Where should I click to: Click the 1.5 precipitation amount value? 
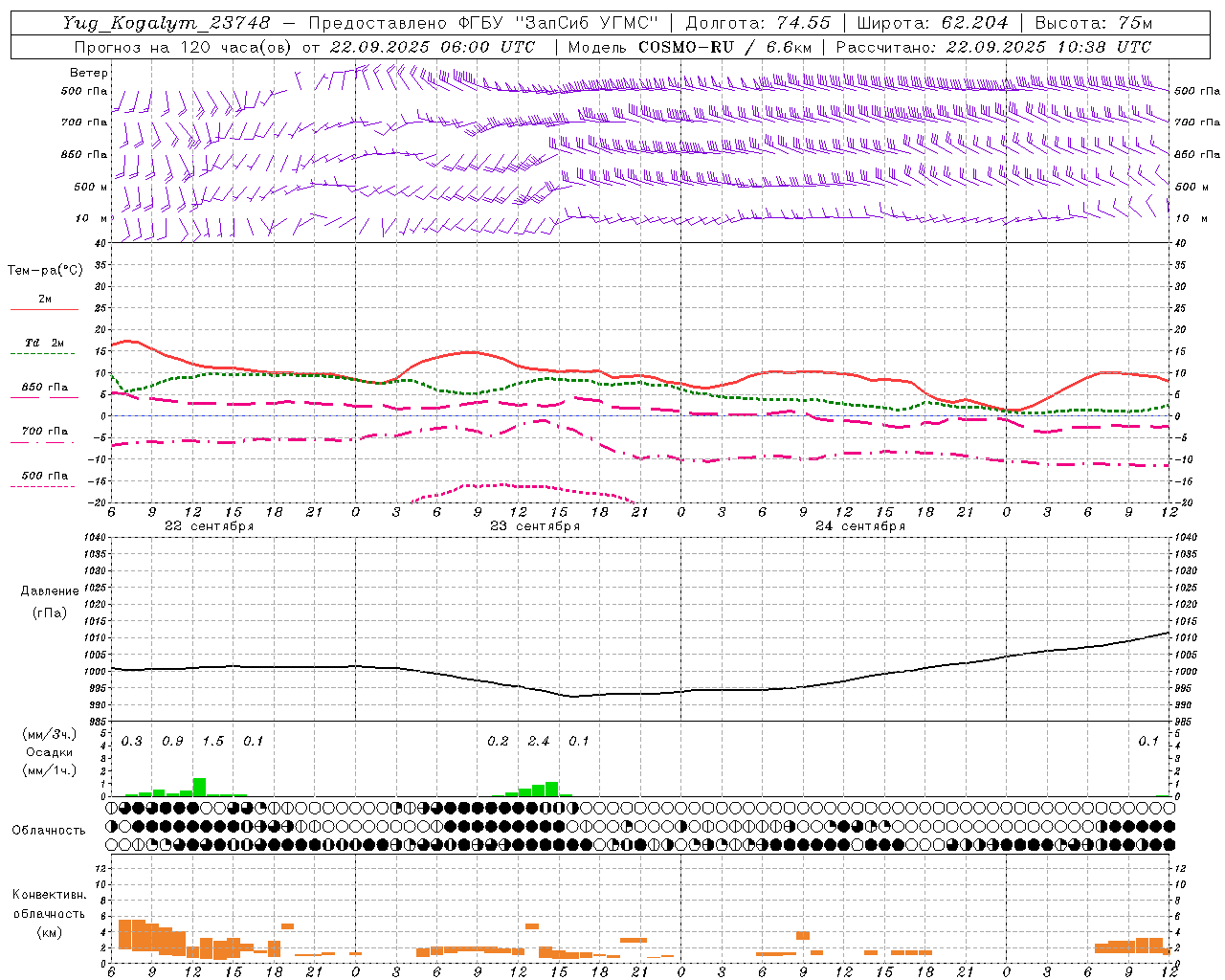click(212, 742)
